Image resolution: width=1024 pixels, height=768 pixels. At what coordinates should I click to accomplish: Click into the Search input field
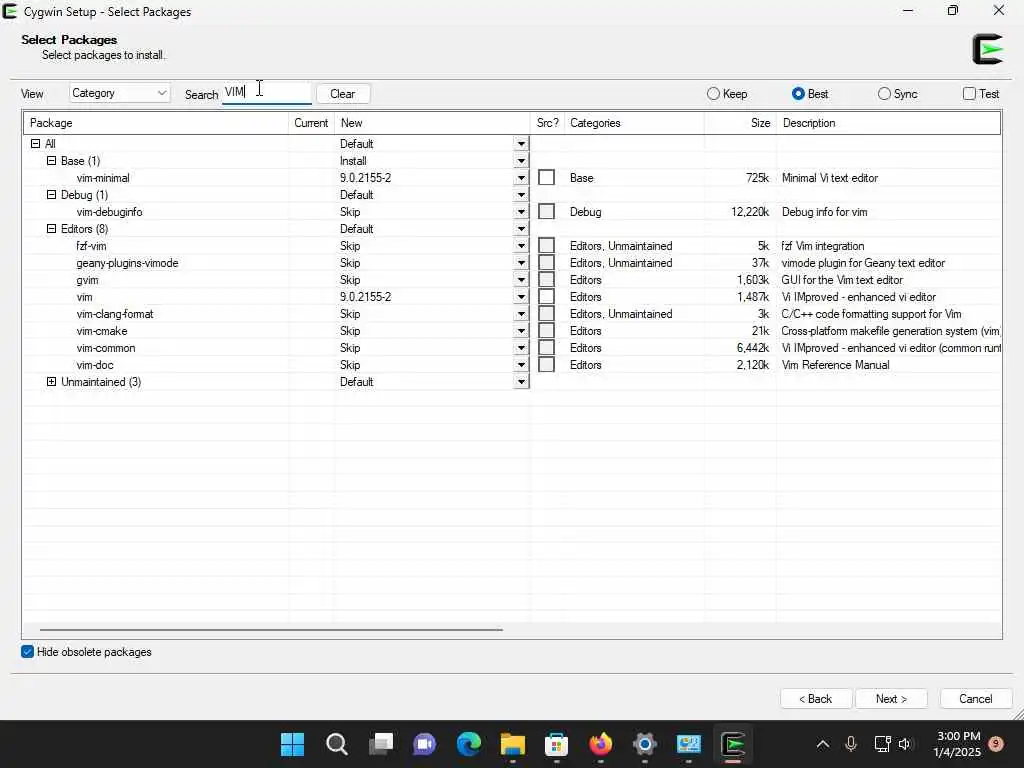pyautogui.click(x=266, y=93)
